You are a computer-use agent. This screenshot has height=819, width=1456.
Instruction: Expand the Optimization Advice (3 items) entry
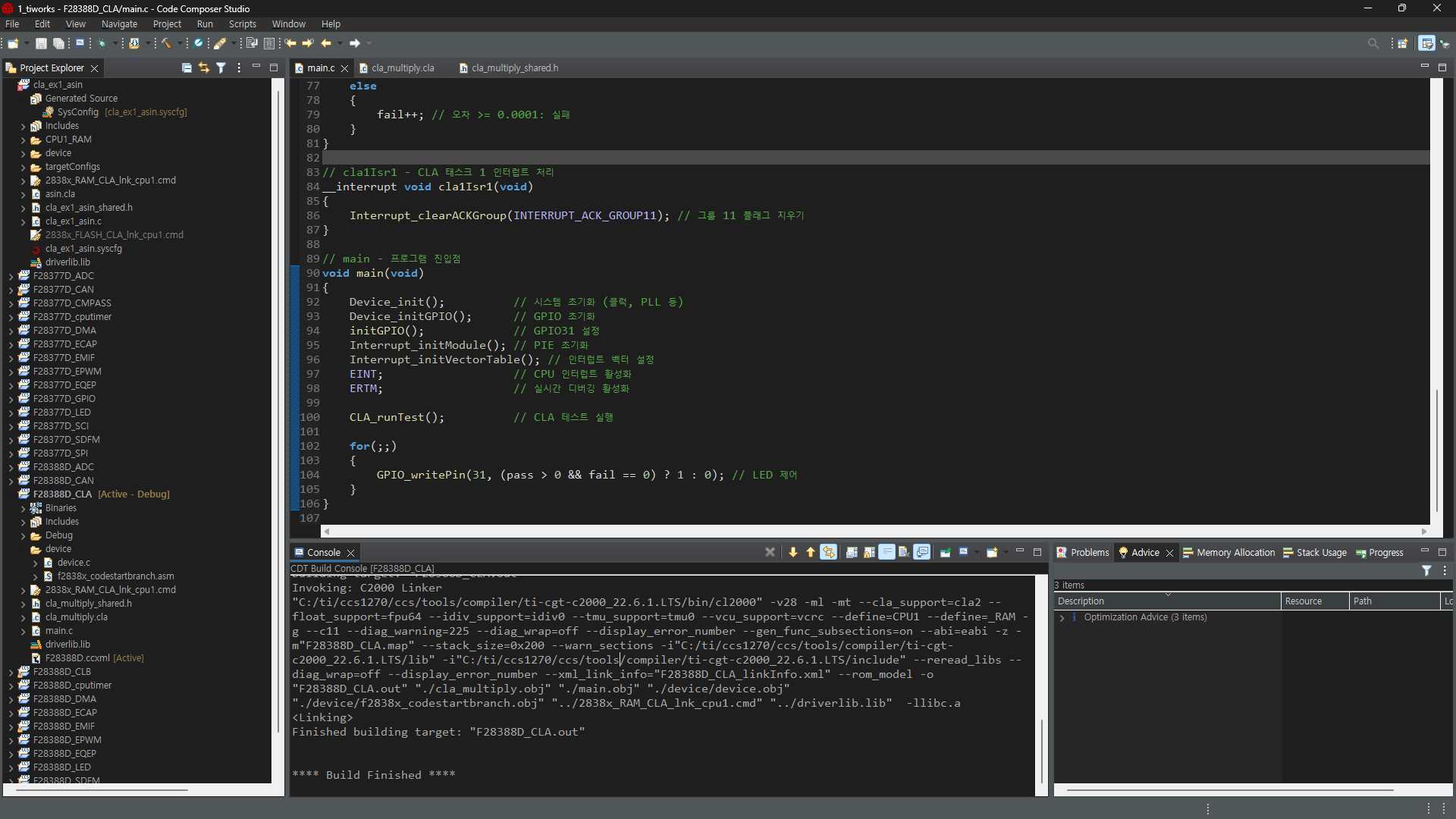tap(1062, 617)
